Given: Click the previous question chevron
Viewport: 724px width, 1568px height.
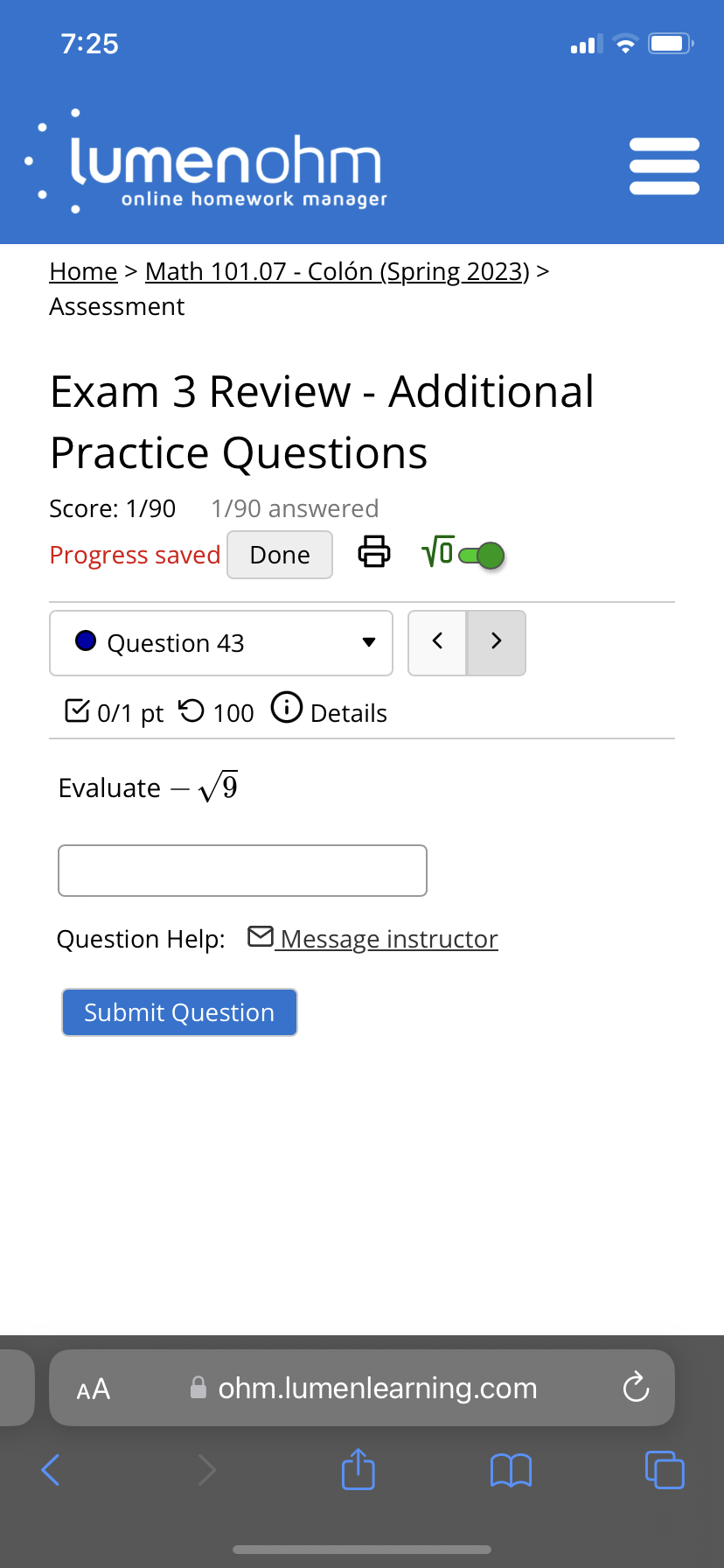Looking at the screenshot, I should (437, 641).
